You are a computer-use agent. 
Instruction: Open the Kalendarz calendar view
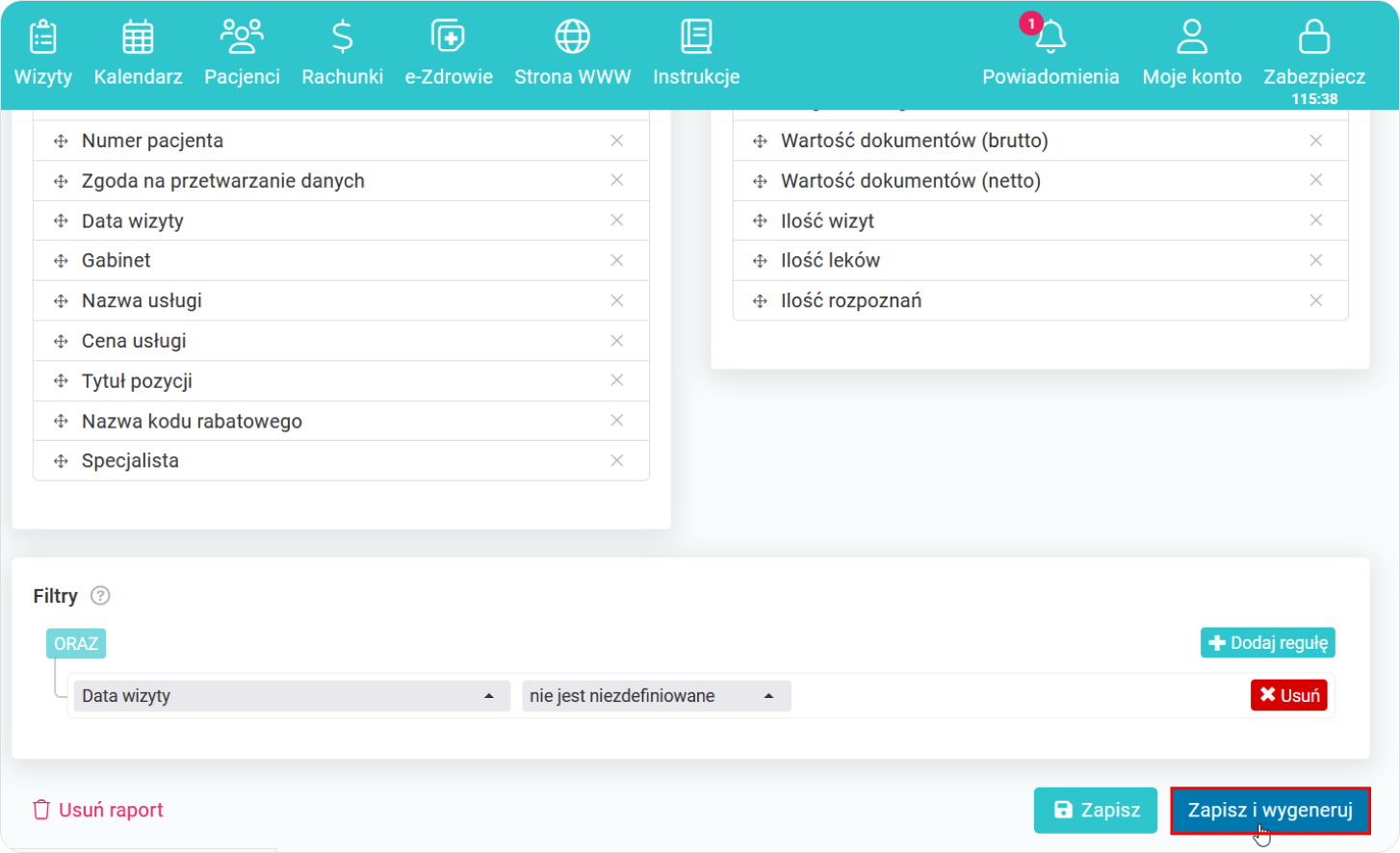click(x=138, y=54)
